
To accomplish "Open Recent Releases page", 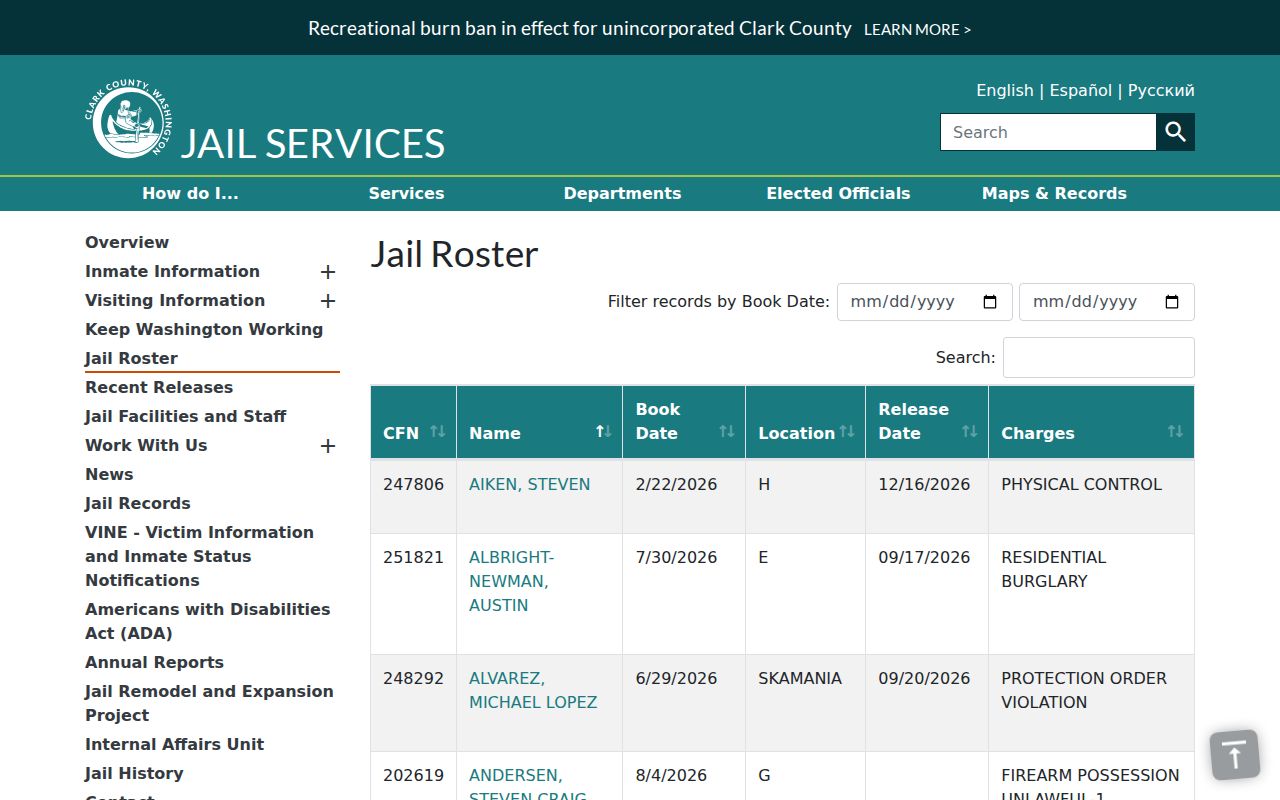I will [159, 387].
